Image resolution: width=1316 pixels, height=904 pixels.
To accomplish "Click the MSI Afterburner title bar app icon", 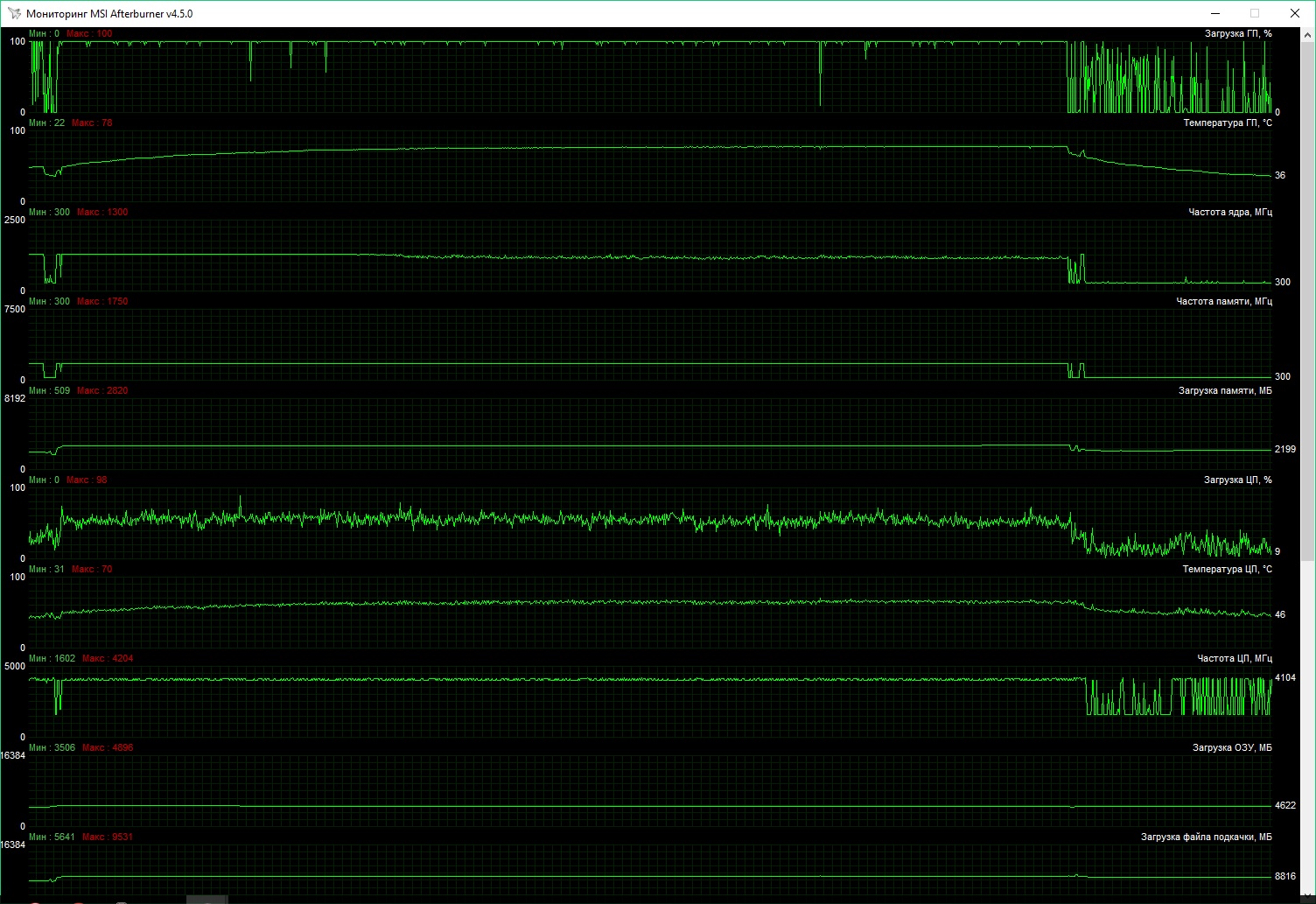I will 13,13.
